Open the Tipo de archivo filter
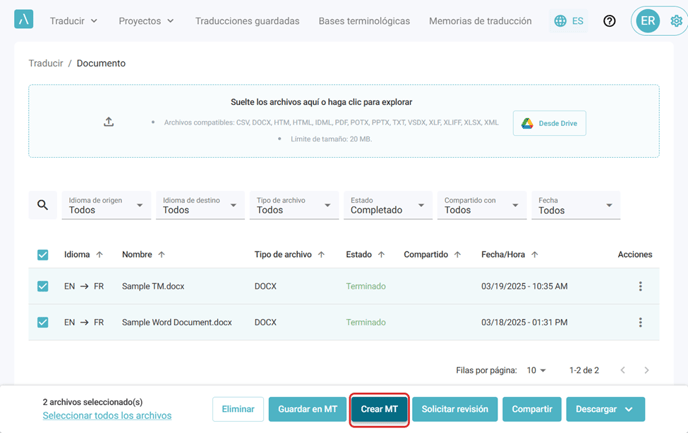 [294, 205]
